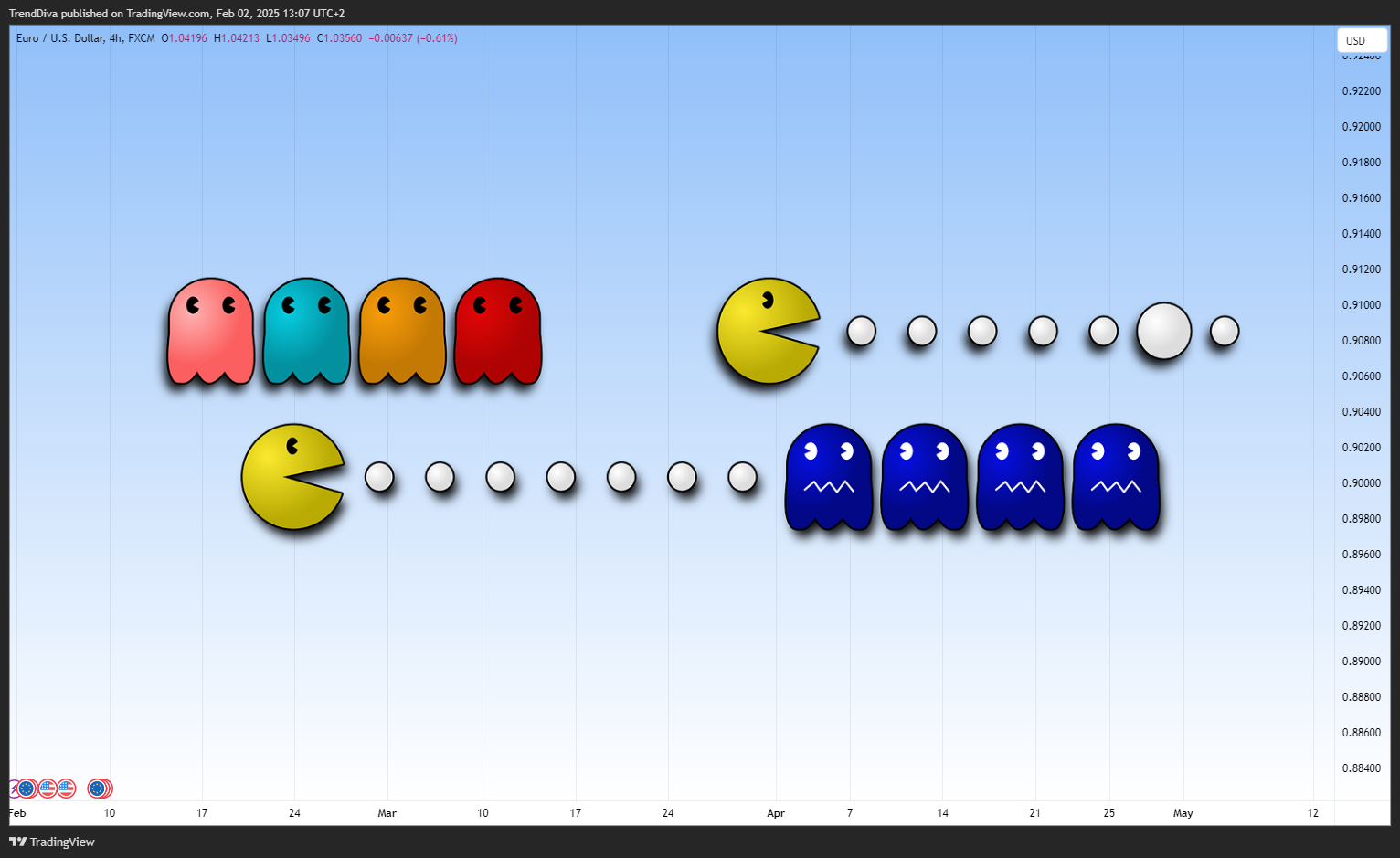1400x858 pixels.
Task: Open the USD currency selector
Action: [x=1362, y=40]
